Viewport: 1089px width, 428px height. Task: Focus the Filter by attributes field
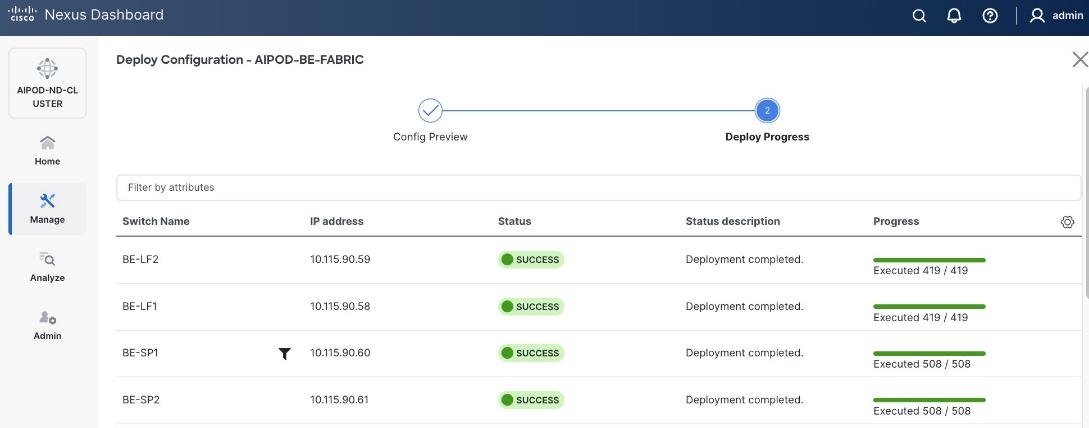coord(598,187)
